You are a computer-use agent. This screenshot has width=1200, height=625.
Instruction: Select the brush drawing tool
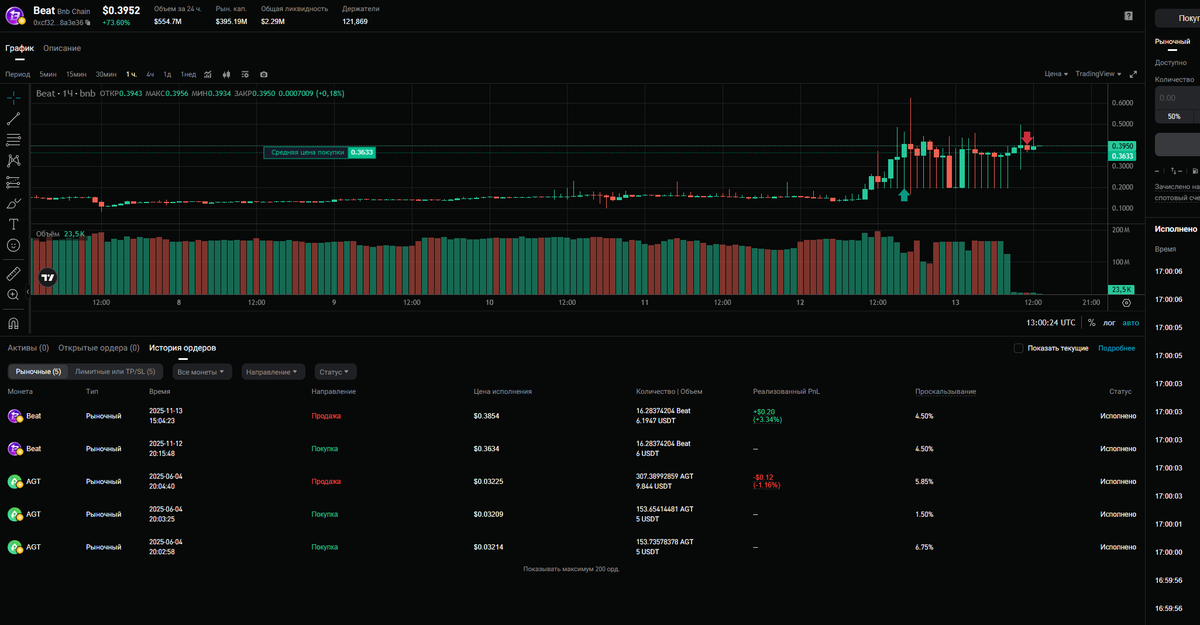click(14, 203)
